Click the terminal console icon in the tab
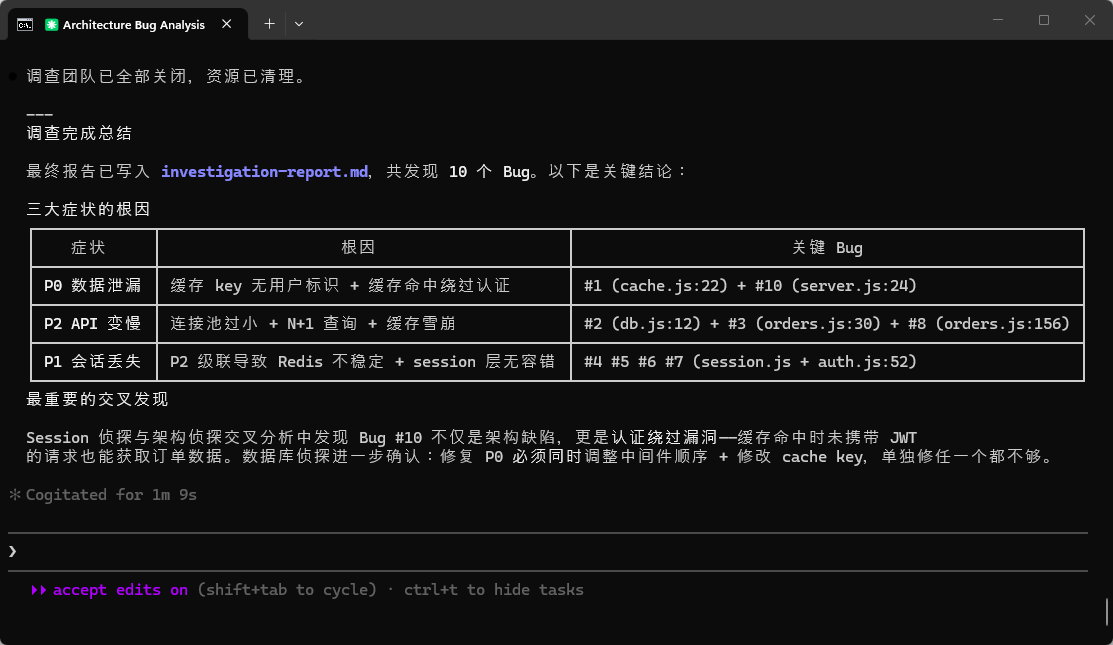 [25, 24]
